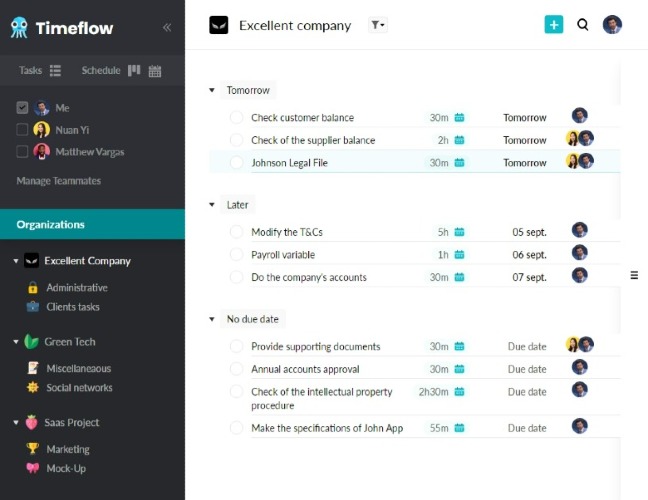Set Due date for Annual accounts approval

tap(527, 369)
